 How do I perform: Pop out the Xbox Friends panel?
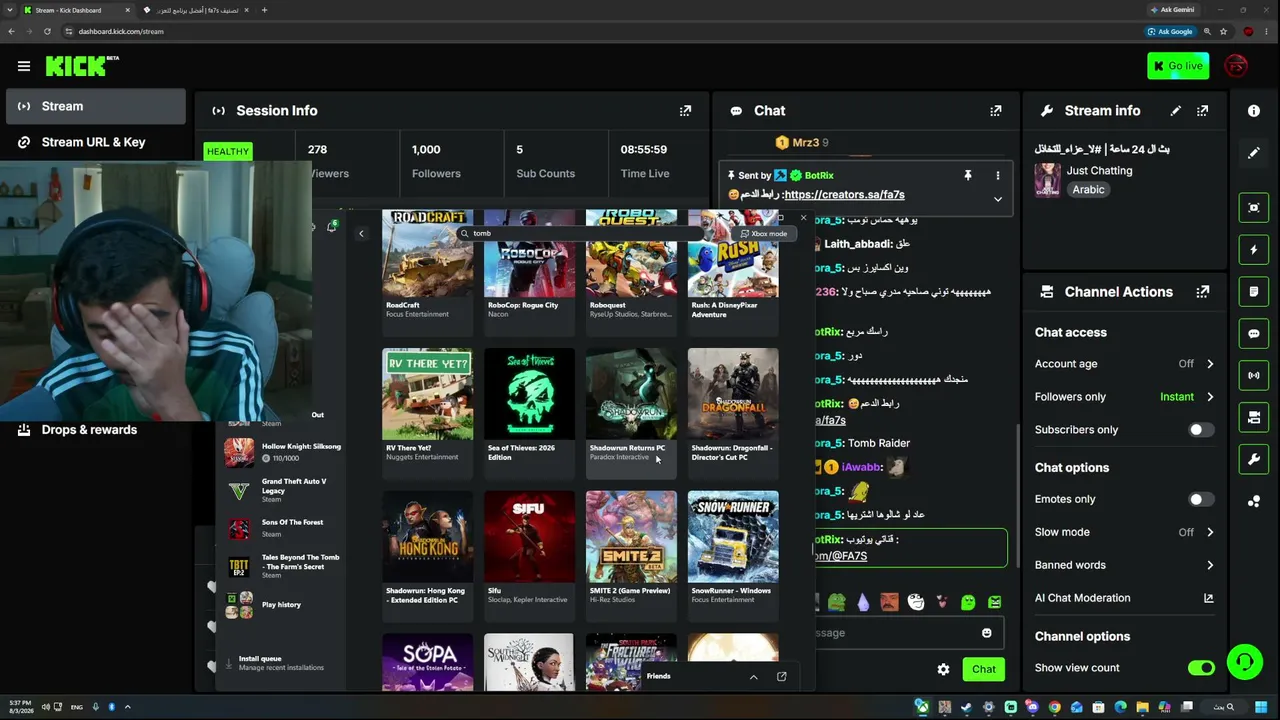pos(781,677)
